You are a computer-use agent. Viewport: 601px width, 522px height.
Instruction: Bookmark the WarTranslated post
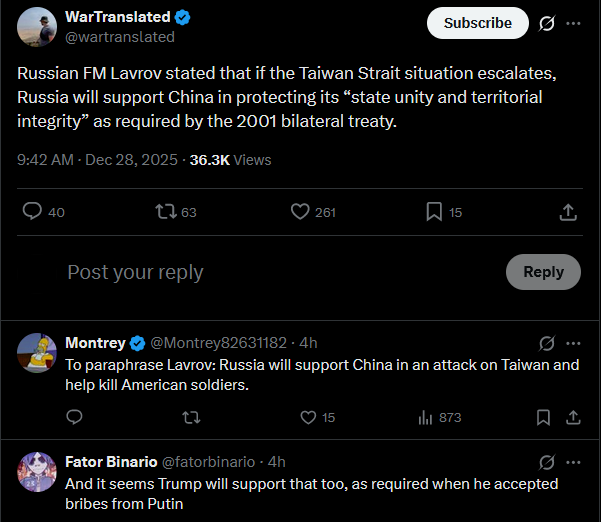(434, 212)
